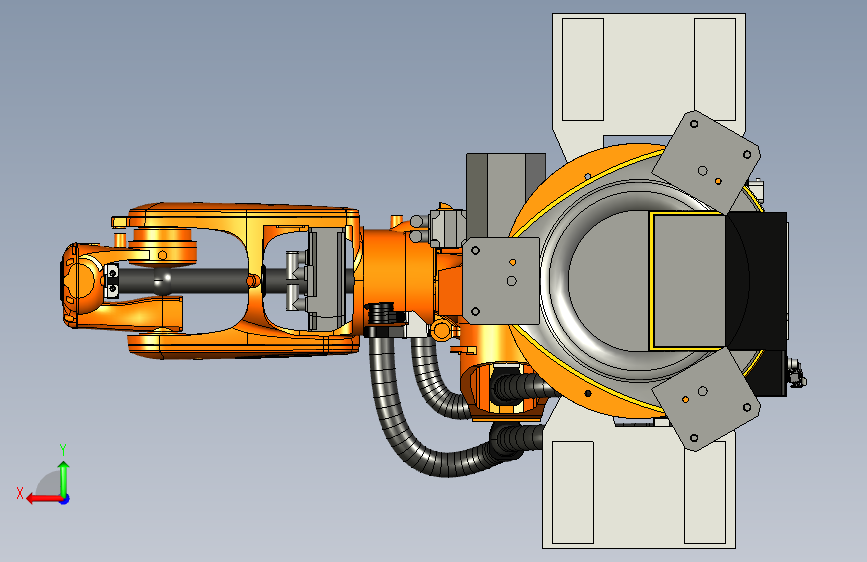This screenshot has width=867, height=562.
Task: Select the lower tilted gray mounting plate
Action: click(706, 398)
